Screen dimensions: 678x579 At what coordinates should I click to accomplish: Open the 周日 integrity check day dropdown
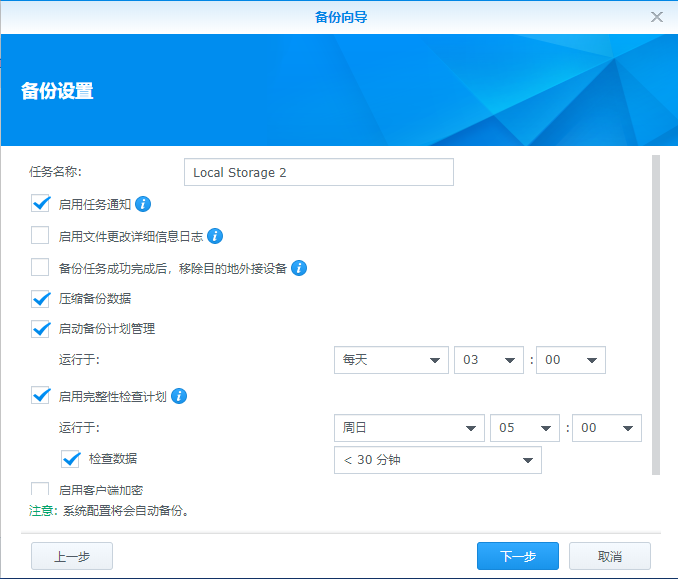coord(409,428)
